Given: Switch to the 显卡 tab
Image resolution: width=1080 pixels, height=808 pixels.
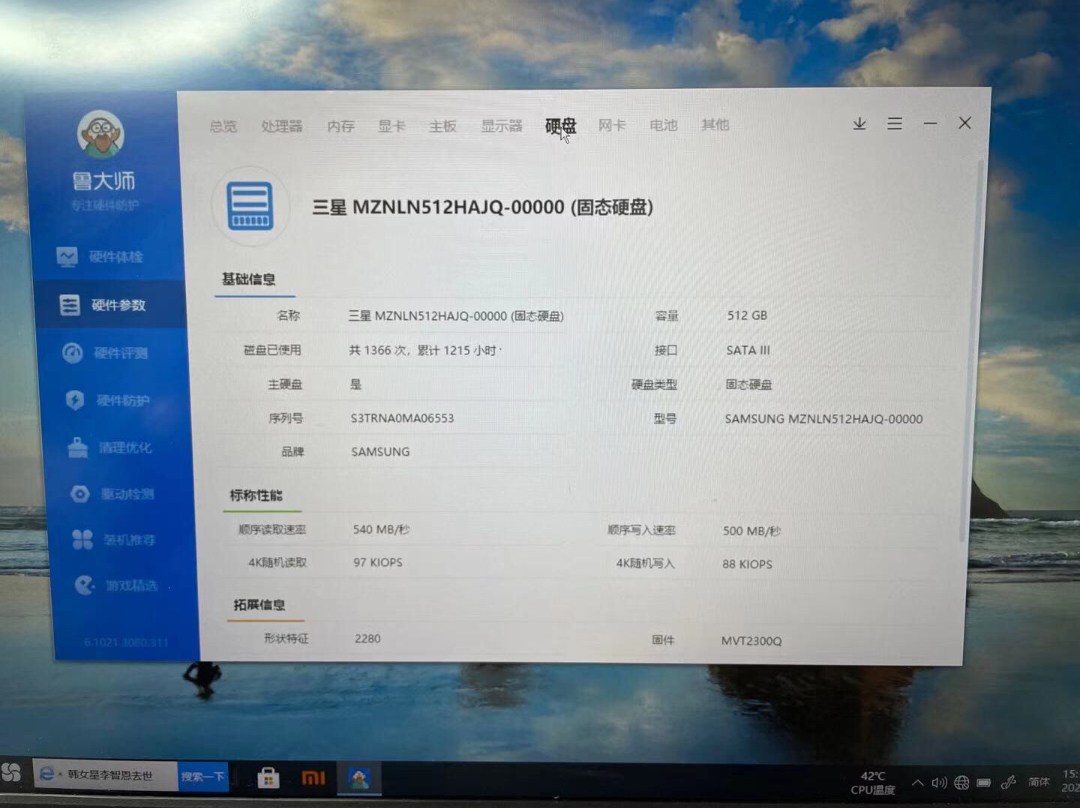Looking at the screenshot, I should 391,126.
